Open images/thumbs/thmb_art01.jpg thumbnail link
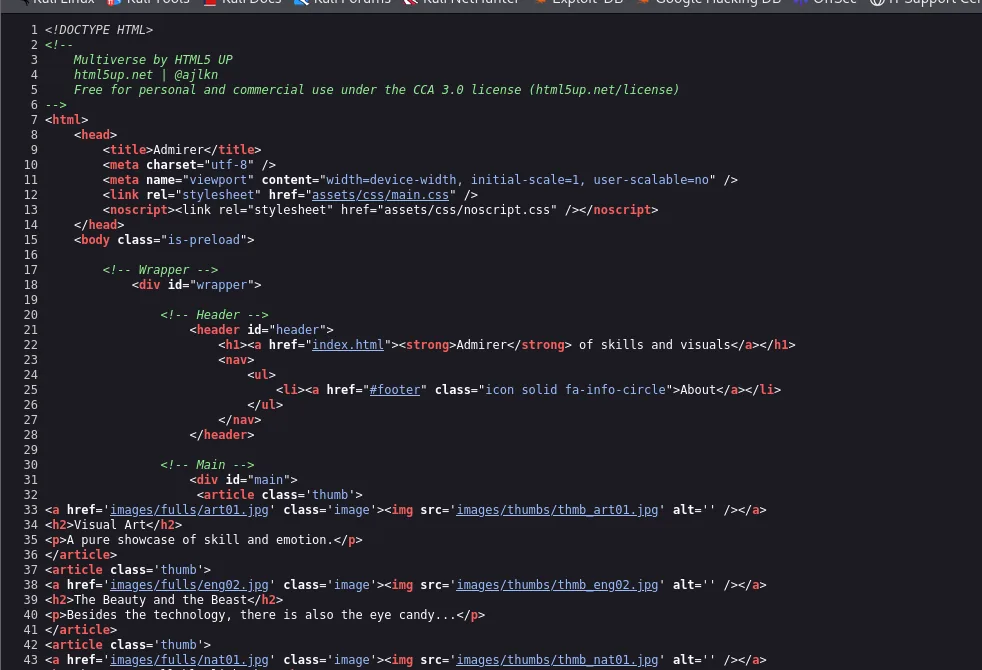 pos(557,510)
